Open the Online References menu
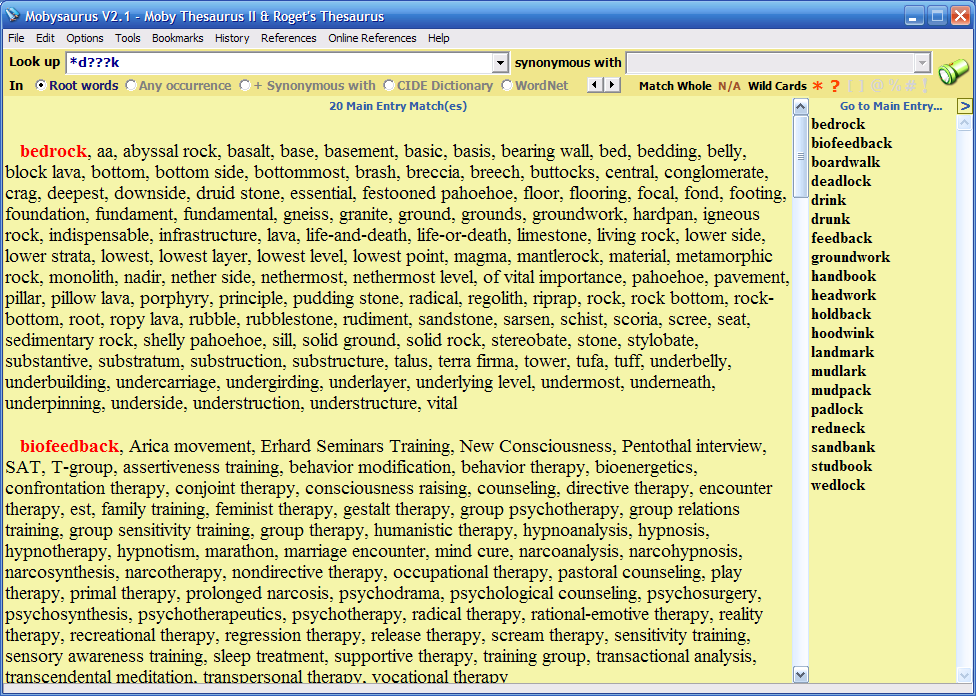 pyautogui.click(x=372, y=38)
